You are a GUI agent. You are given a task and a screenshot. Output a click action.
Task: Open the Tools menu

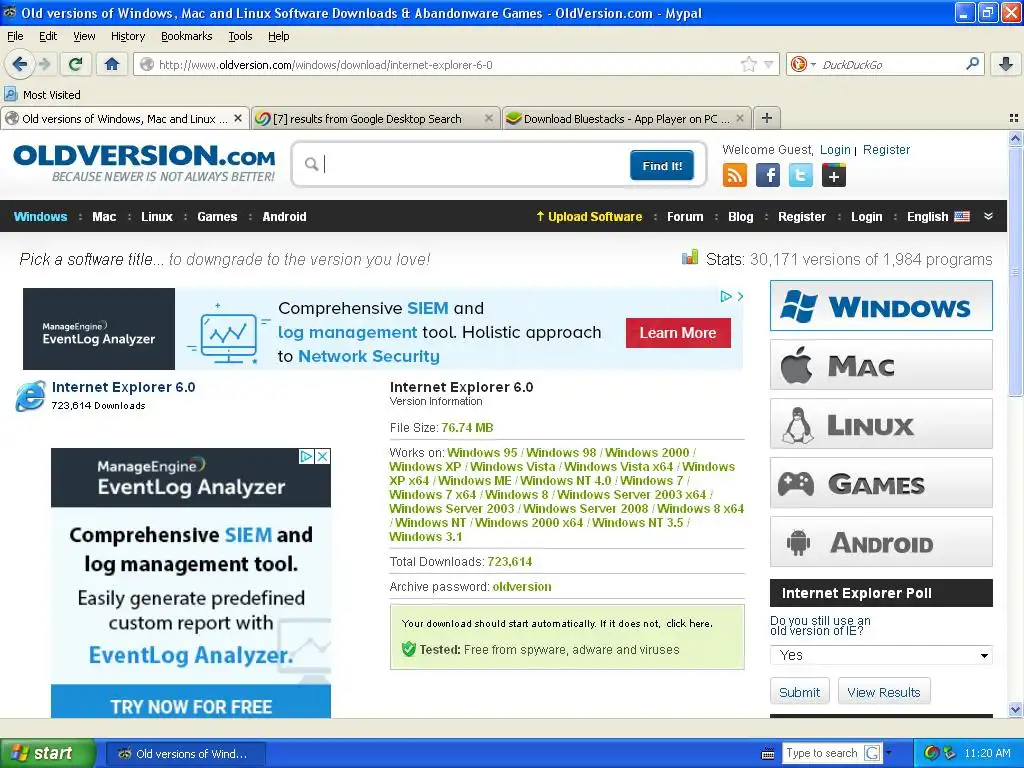[x=240, y=36]
